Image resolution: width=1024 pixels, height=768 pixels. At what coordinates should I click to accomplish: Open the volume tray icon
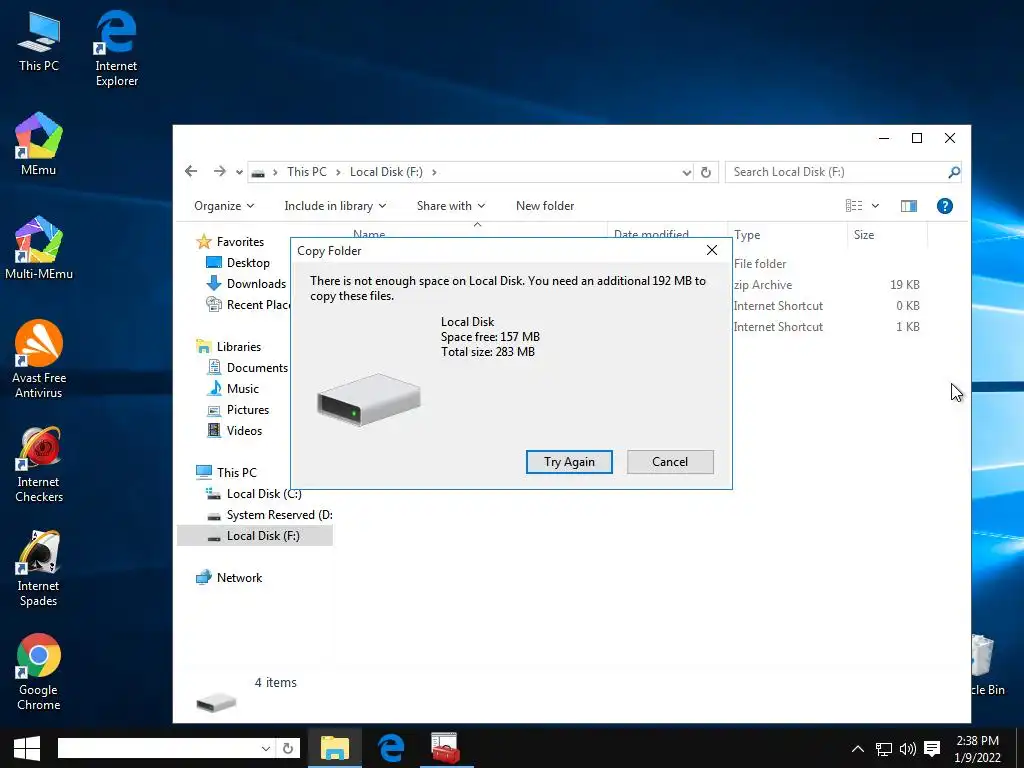907,749
